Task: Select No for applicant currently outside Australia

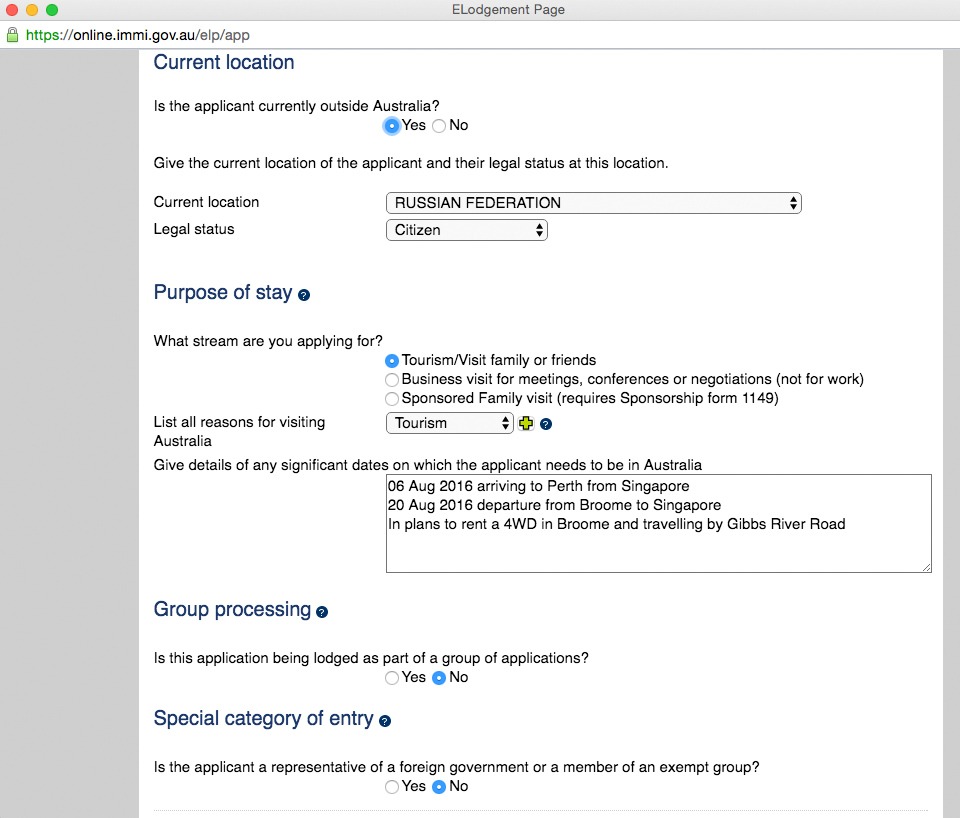Action: 439,126
